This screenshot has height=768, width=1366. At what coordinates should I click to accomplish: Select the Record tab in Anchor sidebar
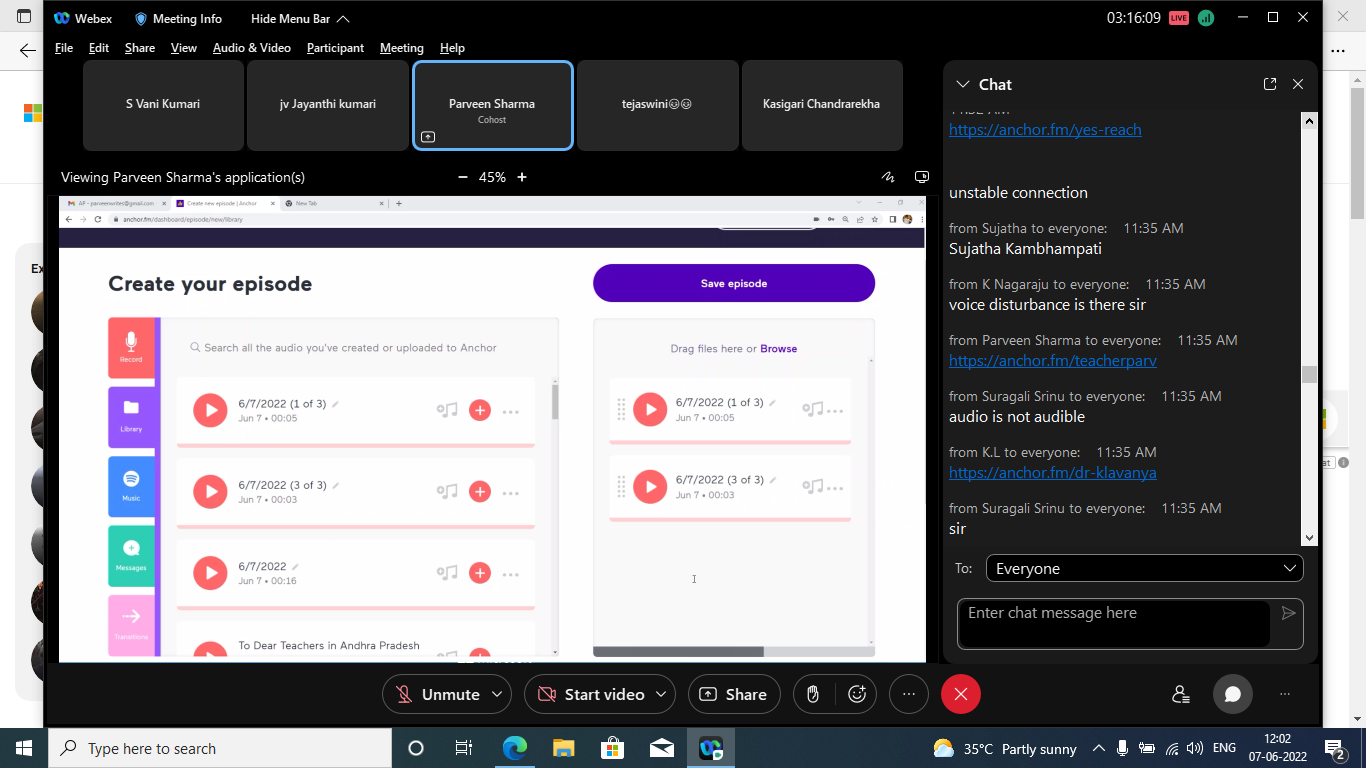point(131,347)
